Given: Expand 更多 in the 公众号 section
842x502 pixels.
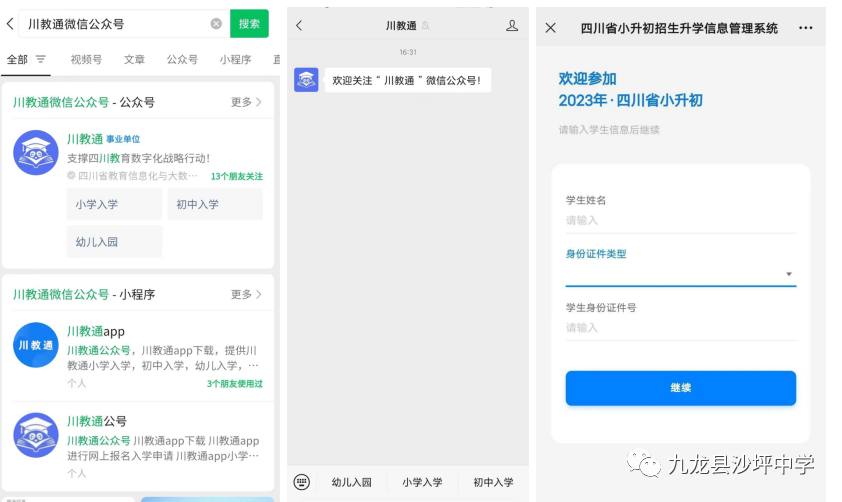Looking at the screenshot, I should click(246, 102).
